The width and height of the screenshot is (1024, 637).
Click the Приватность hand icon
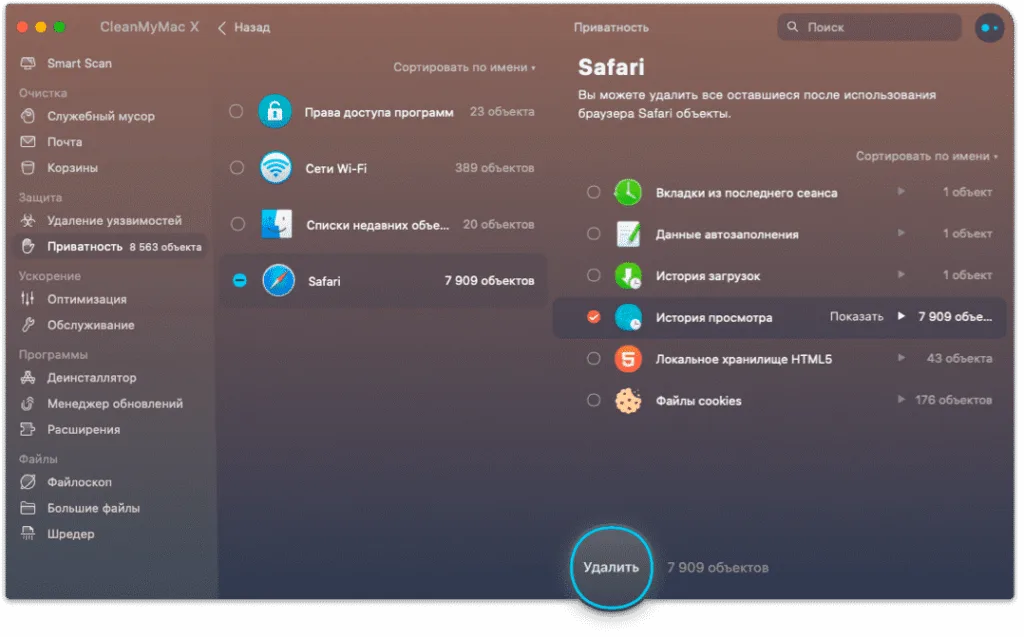click(x=28, y=246)
